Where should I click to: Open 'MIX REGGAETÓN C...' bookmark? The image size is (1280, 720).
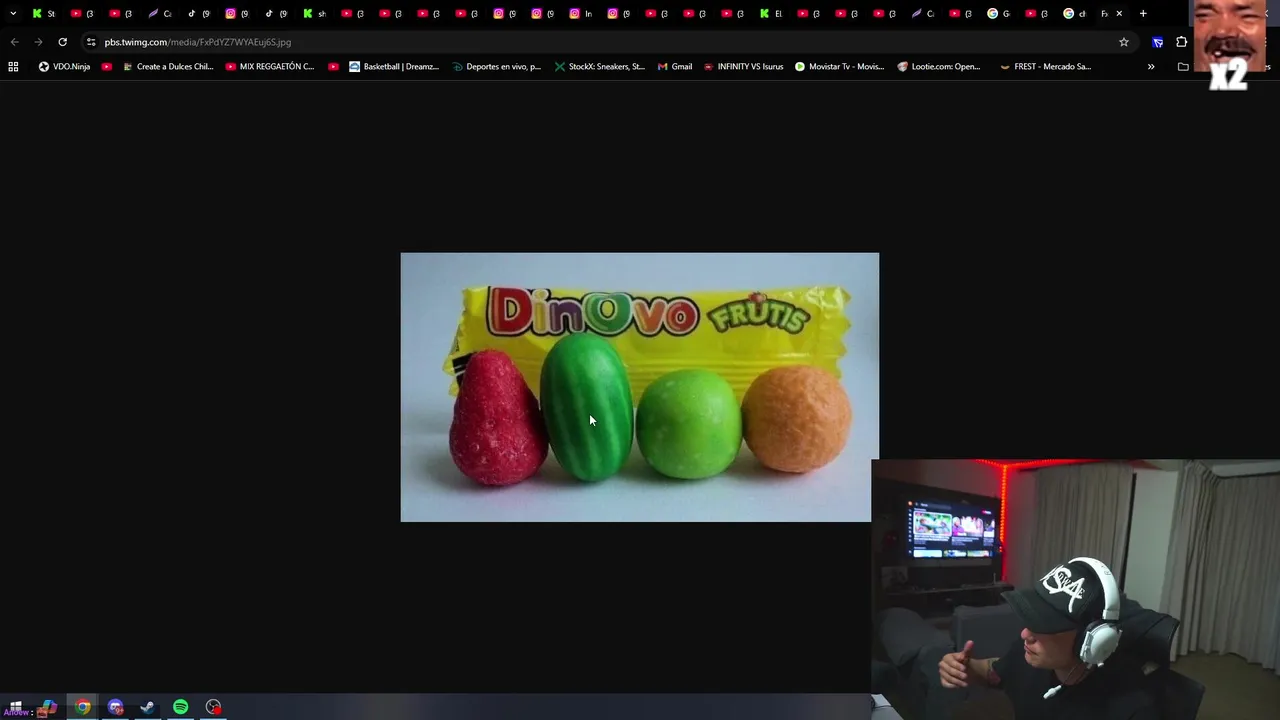[270, 67]
